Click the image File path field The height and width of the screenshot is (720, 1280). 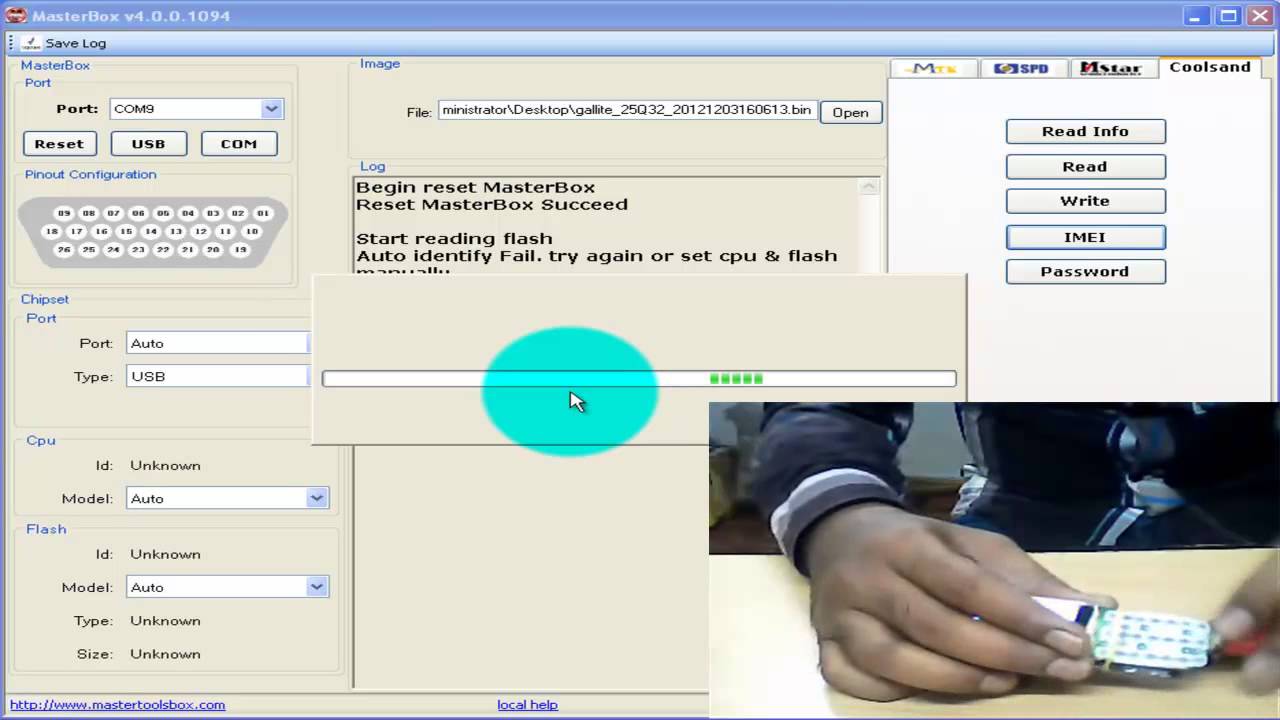(627, 110)
